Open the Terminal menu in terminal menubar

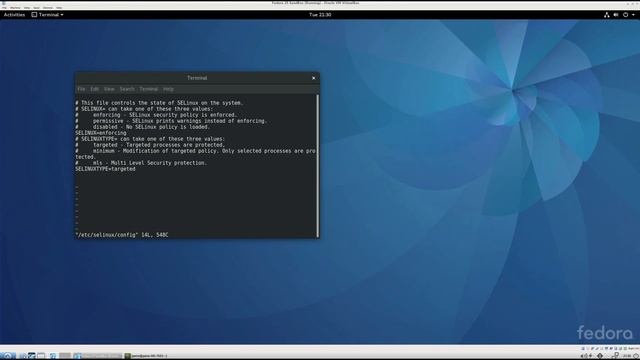tap(149, 89)
